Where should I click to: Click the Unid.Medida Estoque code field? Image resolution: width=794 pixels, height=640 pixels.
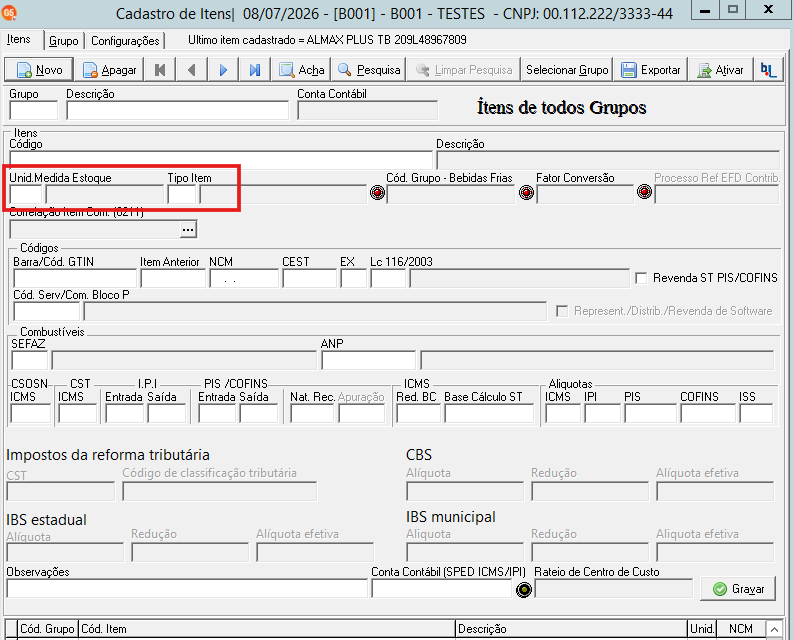[26, 194]
